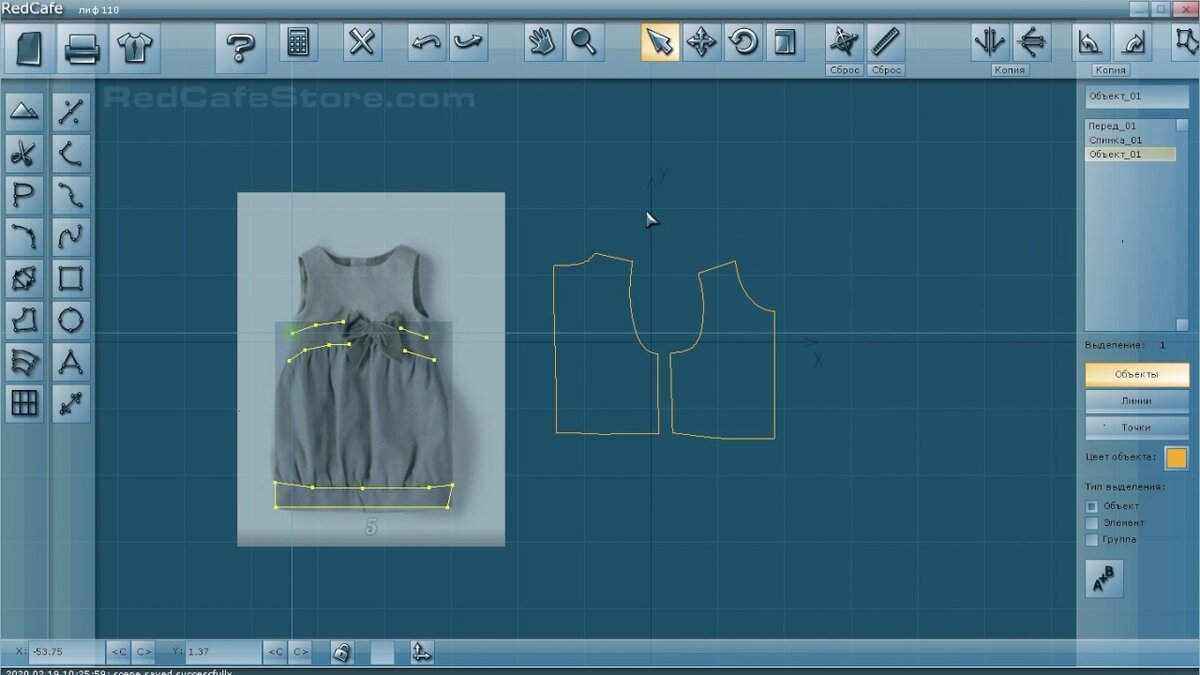Select the mountain triangle tool in left panel

[x=25, y=112]
